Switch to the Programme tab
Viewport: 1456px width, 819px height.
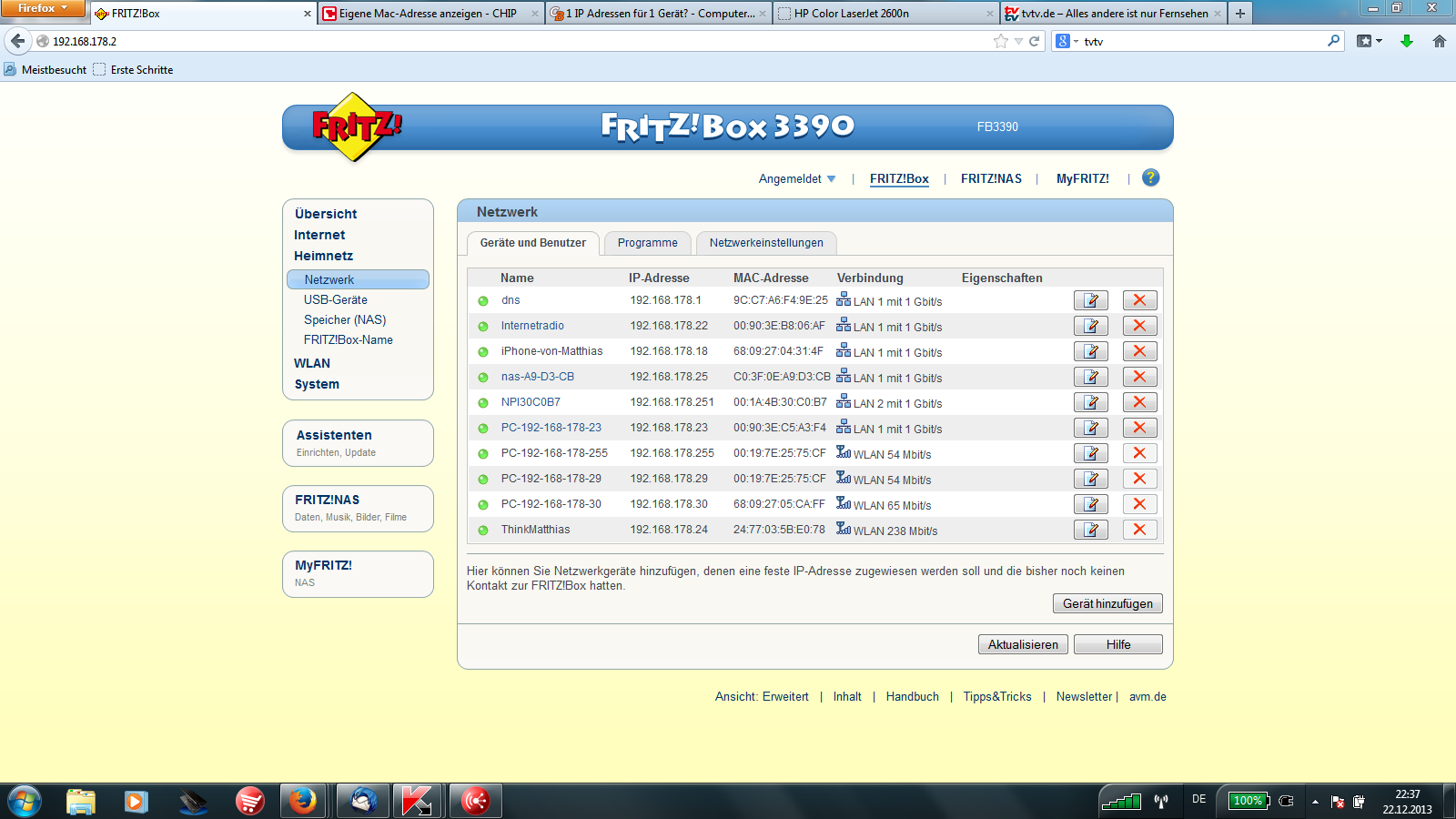coord(647,243)
